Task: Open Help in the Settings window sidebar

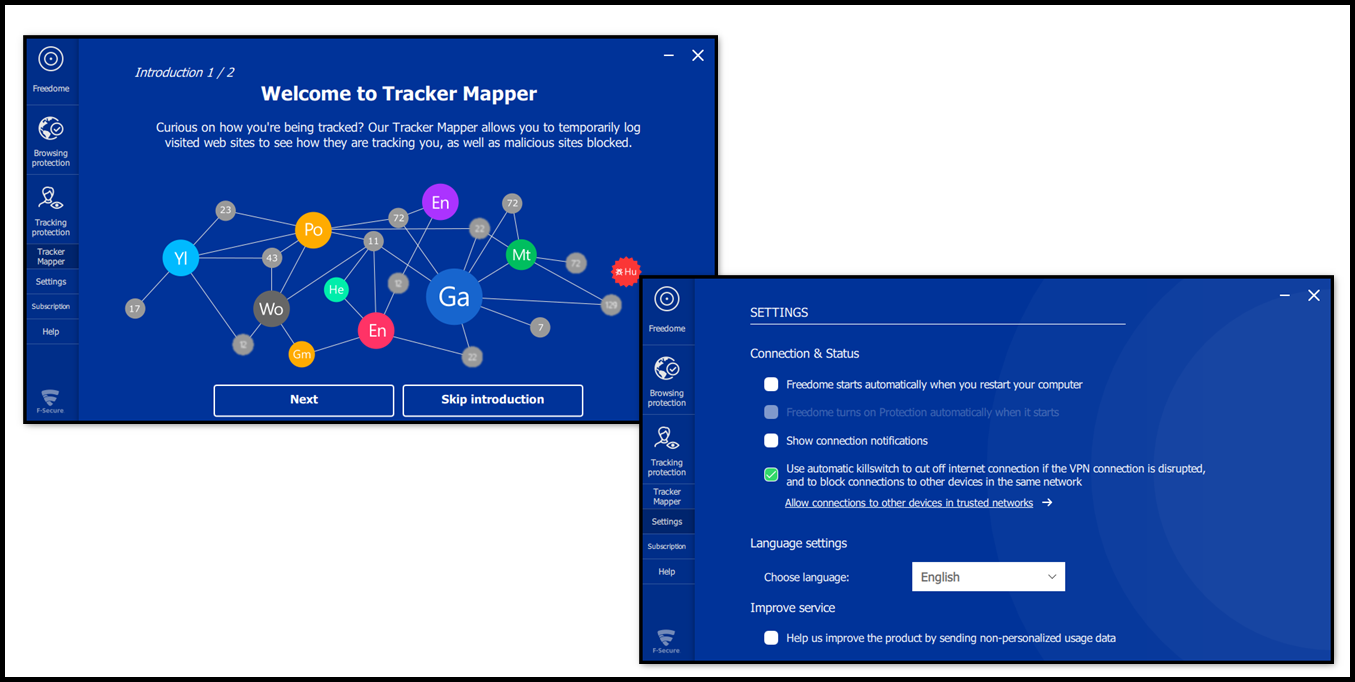Action: pos(667,572)
